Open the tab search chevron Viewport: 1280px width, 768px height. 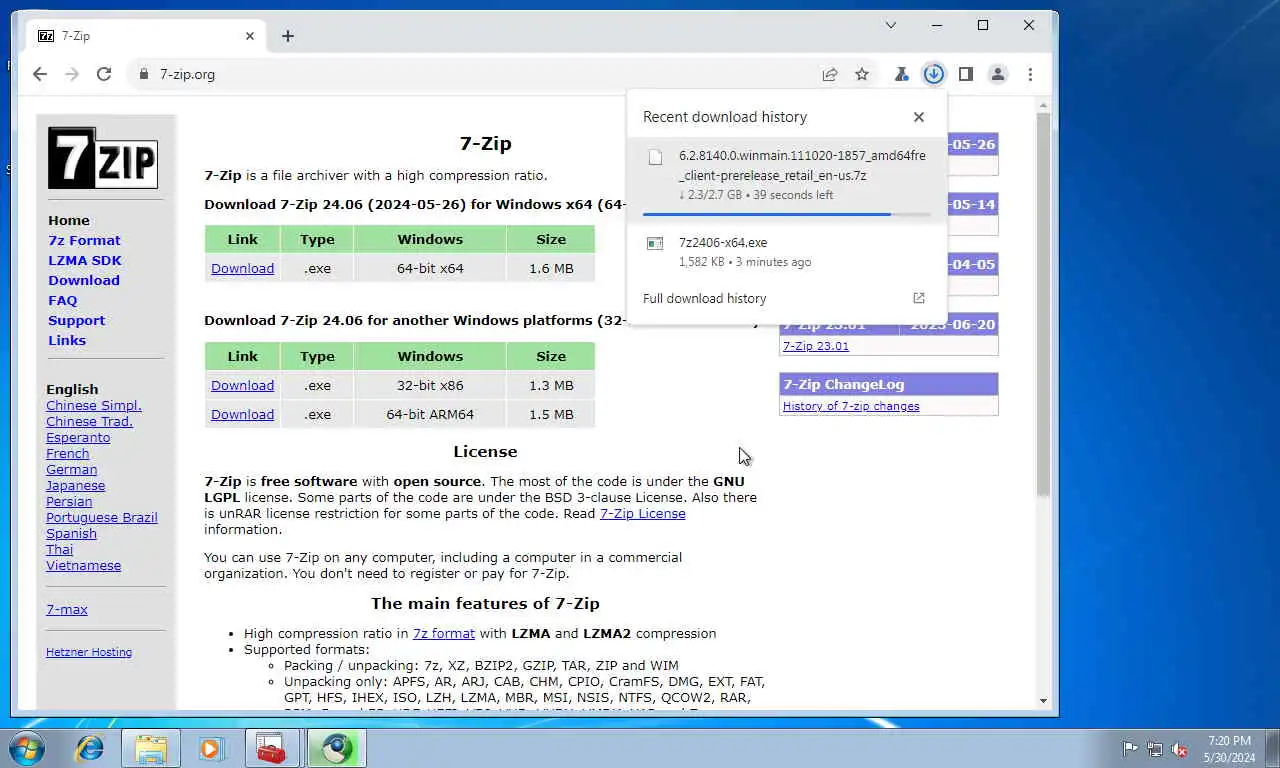point(891,25)
